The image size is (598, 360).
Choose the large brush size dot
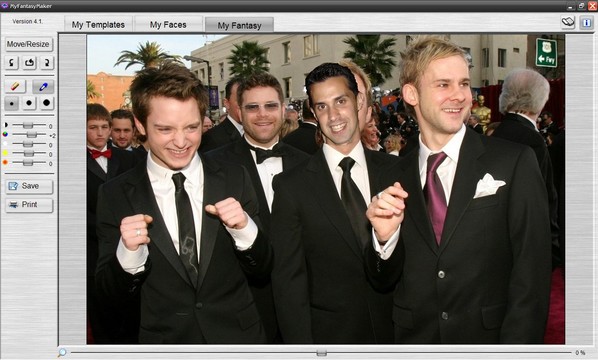(x=47, y=103)
